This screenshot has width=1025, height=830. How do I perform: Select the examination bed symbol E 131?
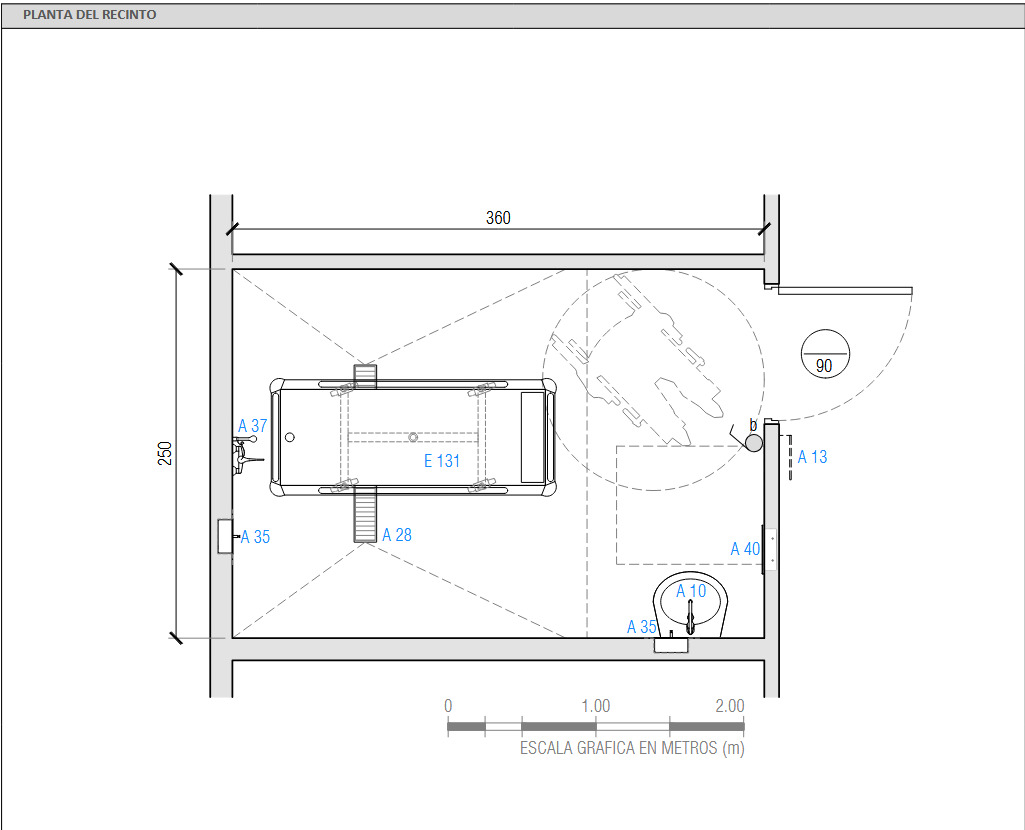point(412,437)
